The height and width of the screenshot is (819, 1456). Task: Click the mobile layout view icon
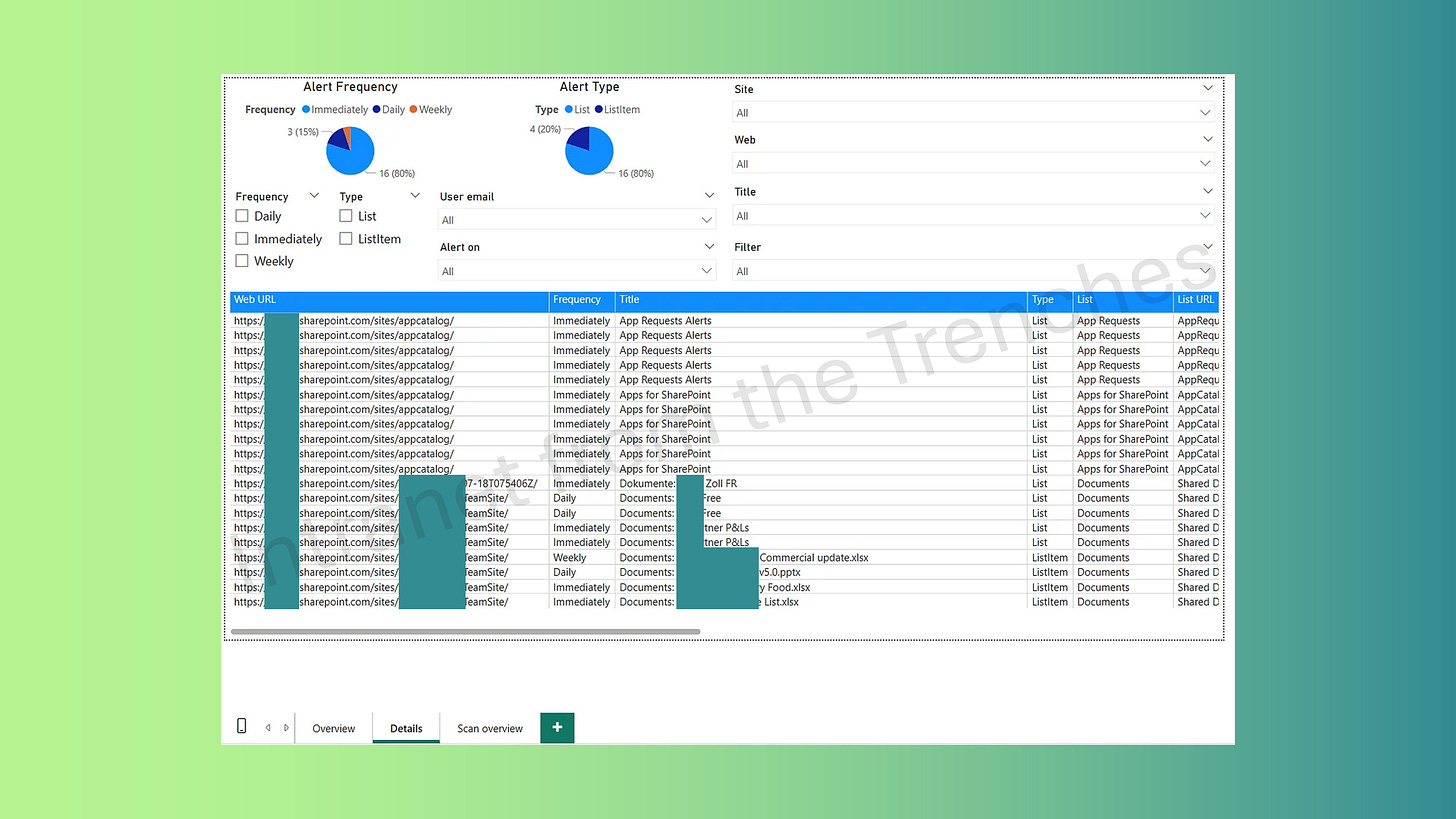coord(241,726)
